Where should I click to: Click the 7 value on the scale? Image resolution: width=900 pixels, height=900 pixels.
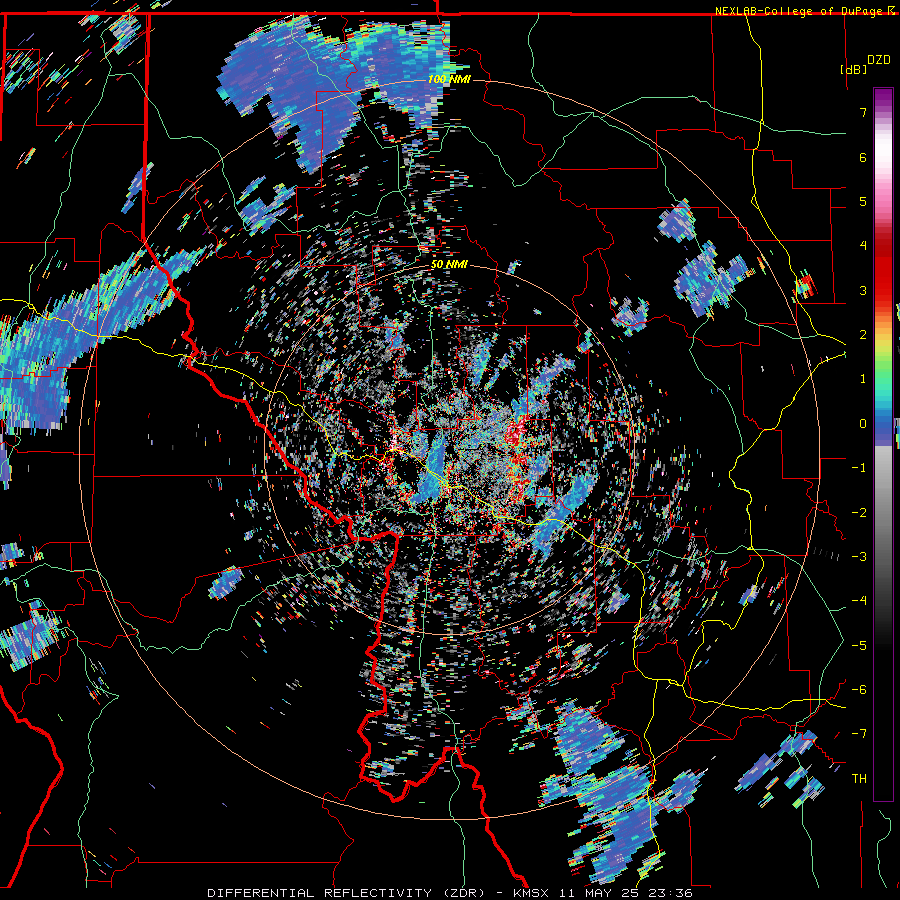click(x=863, y=112)
